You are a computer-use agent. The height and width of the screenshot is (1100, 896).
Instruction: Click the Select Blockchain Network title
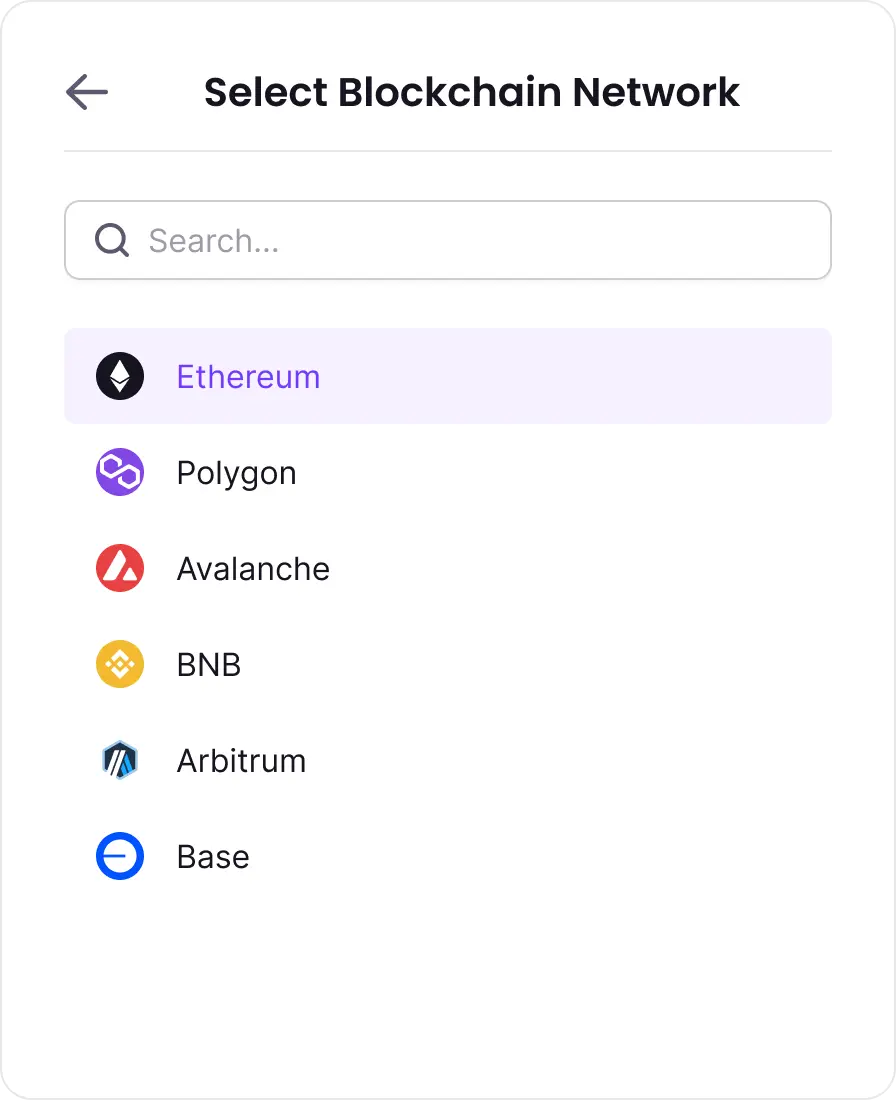(x=472, y=92)
